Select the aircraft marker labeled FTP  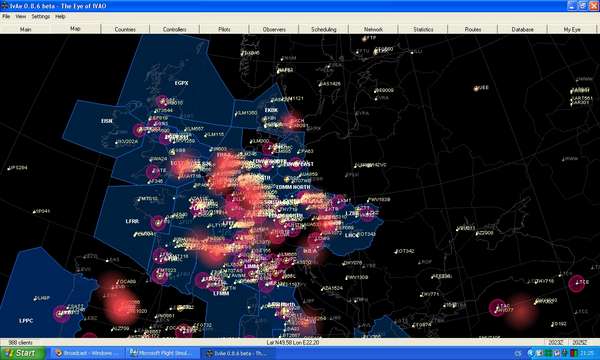(364, 39)
